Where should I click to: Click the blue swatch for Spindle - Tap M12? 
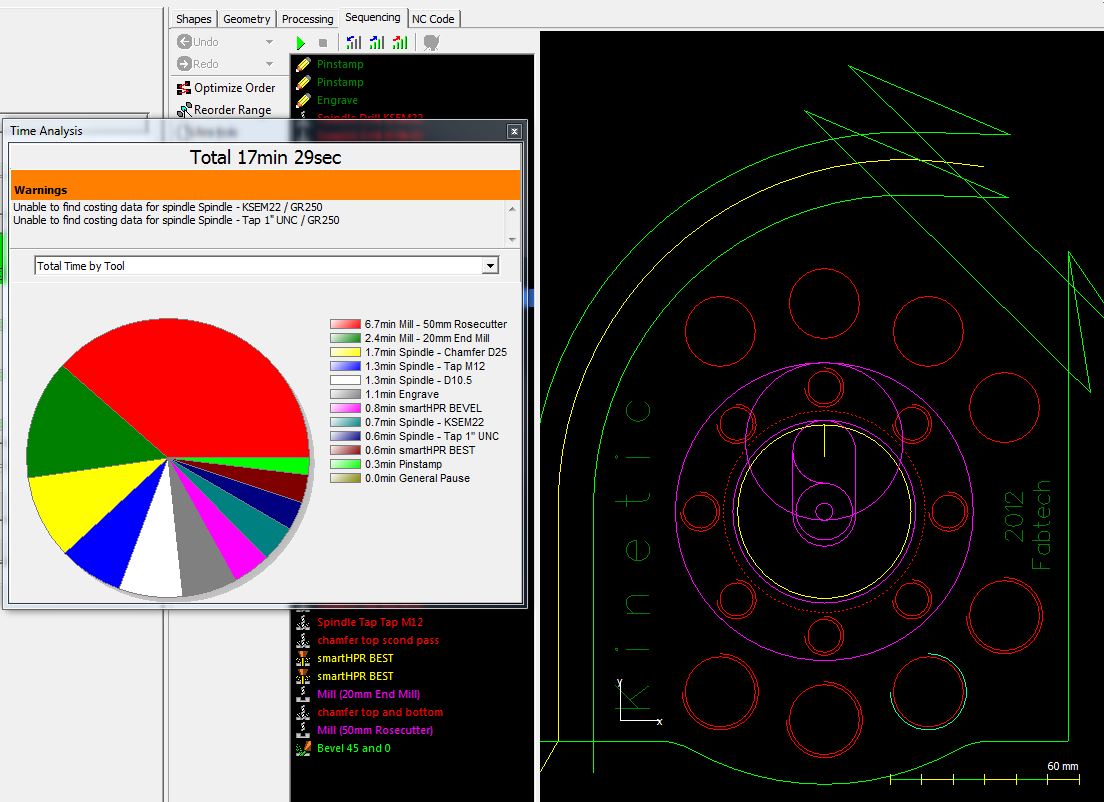(x=345, y=366)
